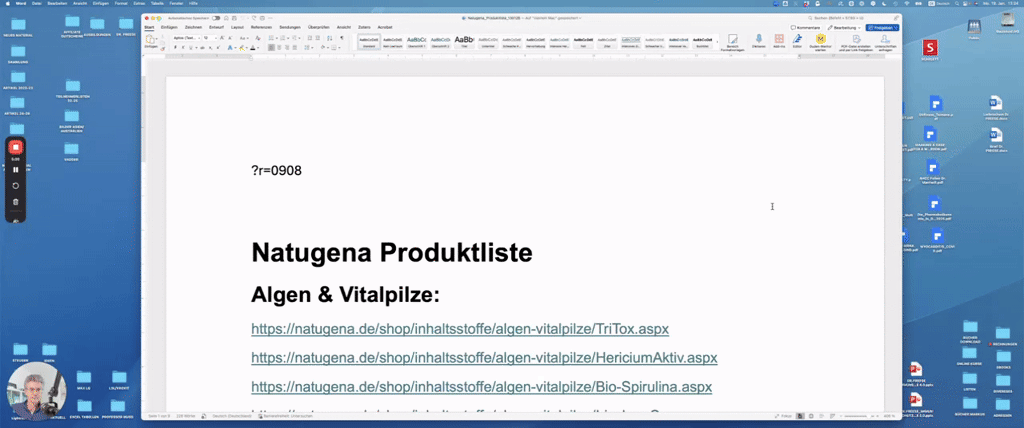
Task: Open TriTox.aspx hyperlink
Action: click(x=460, y=329)
